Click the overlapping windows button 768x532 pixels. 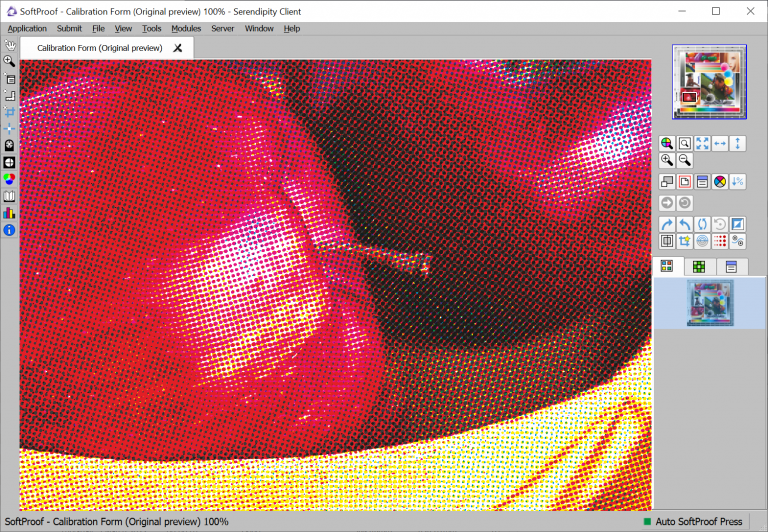667,182
